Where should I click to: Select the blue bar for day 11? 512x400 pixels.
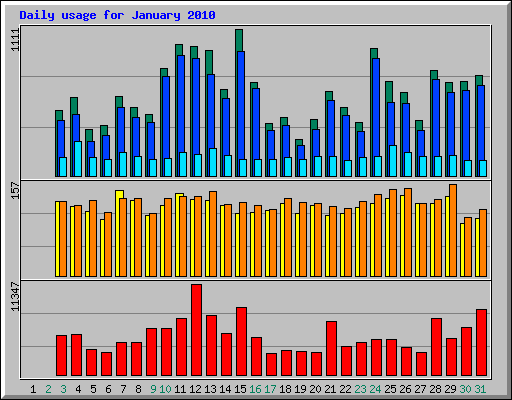tap(181, 103)
